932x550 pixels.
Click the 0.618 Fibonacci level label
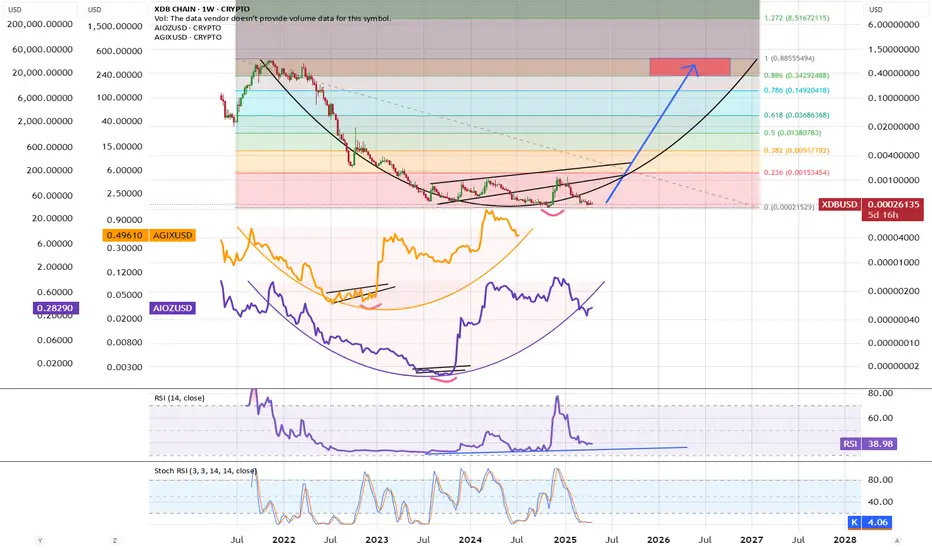796,115
